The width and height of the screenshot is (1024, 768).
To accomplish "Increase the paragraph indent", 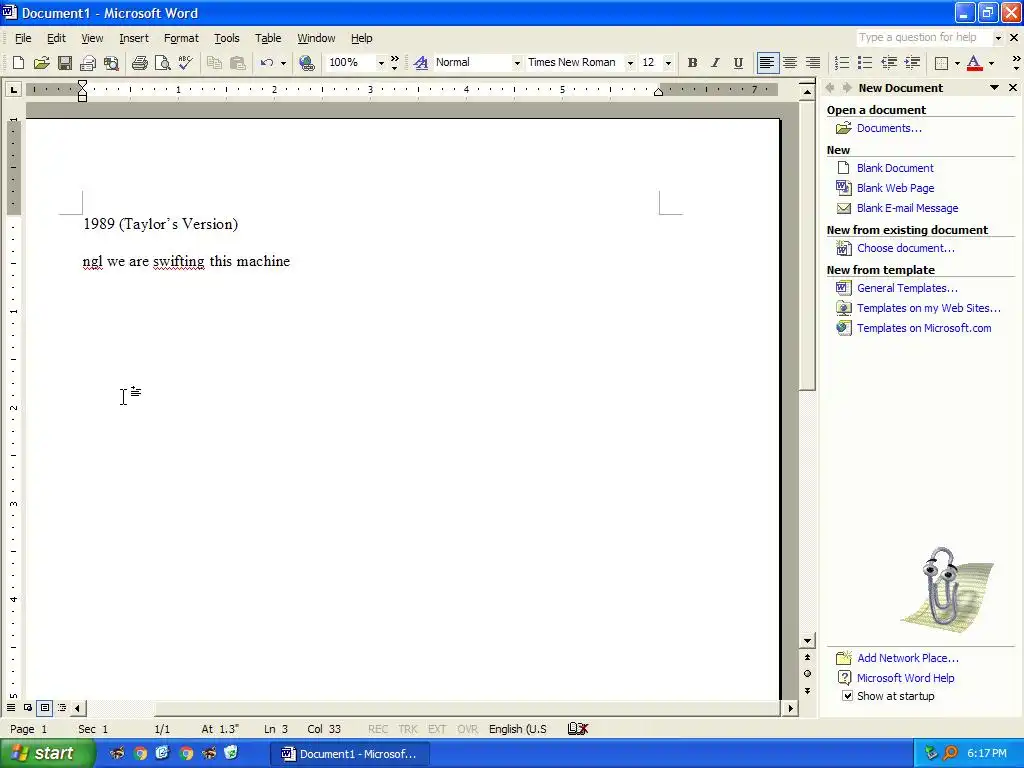I will [x=912, y=63].
